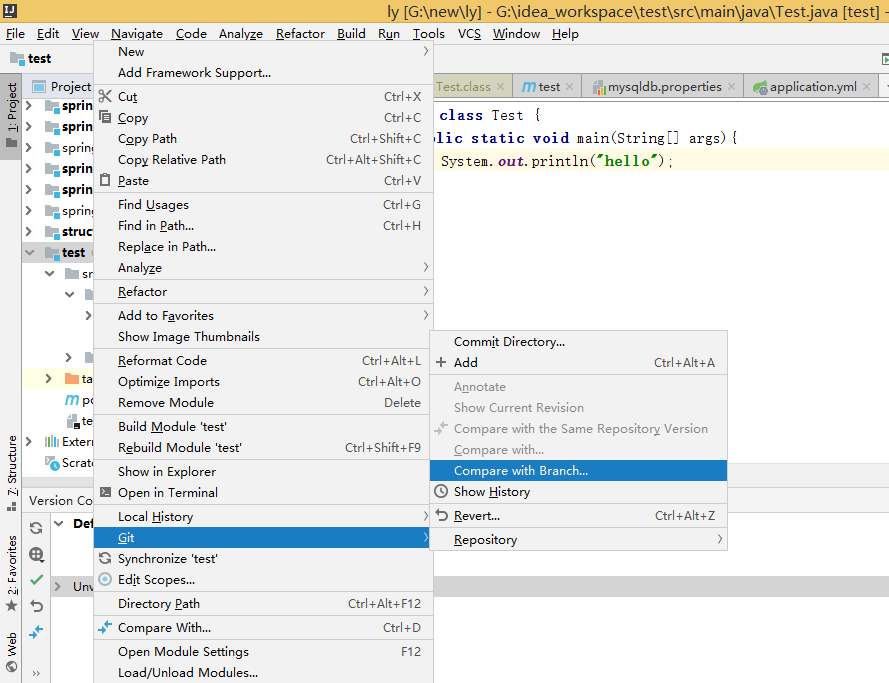
Task: Click Open in Terminal icon
Action: (x=105, y=492)
